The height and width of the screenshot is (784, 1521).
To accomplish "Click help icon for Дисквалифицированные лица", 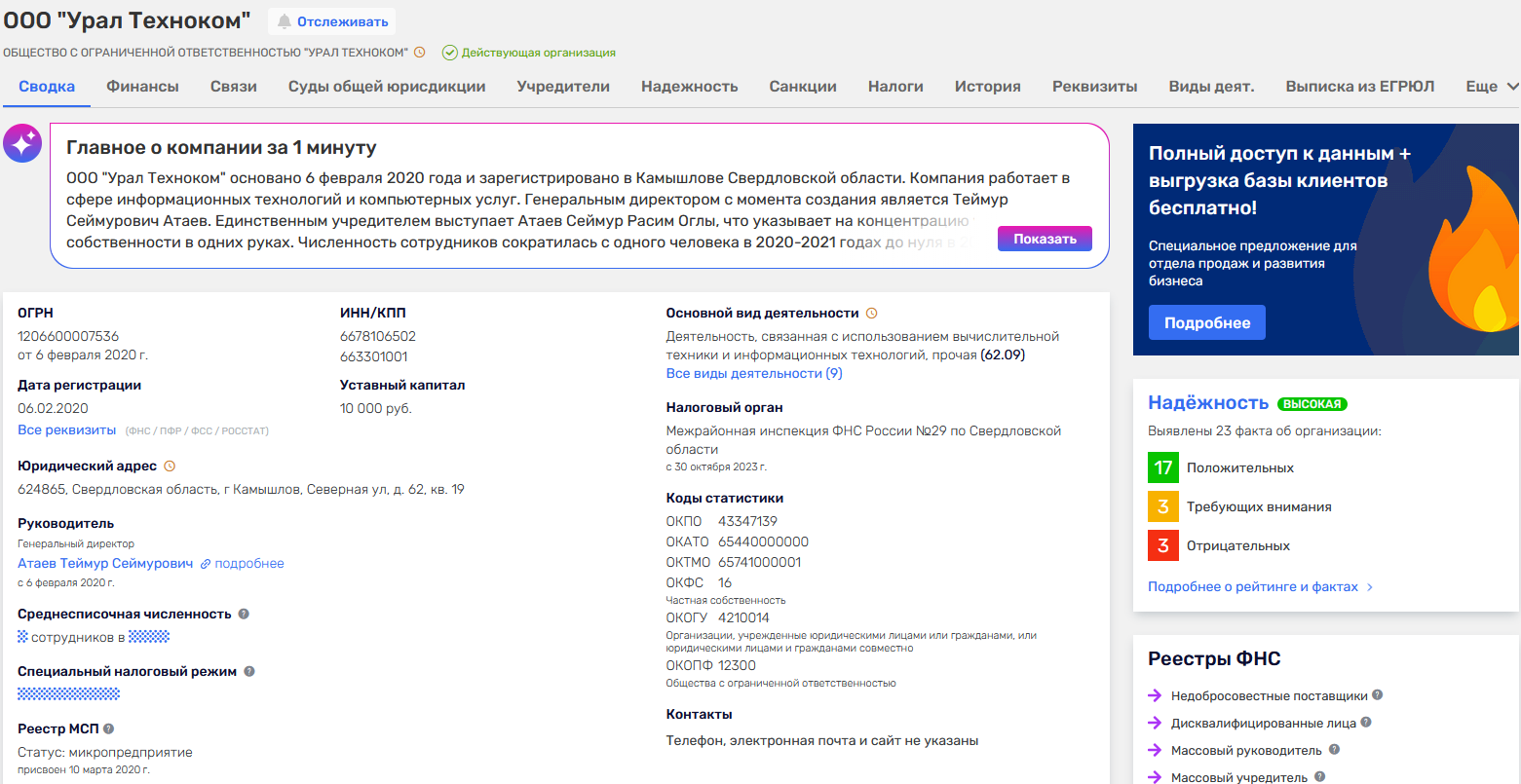I will (1366, 723).
